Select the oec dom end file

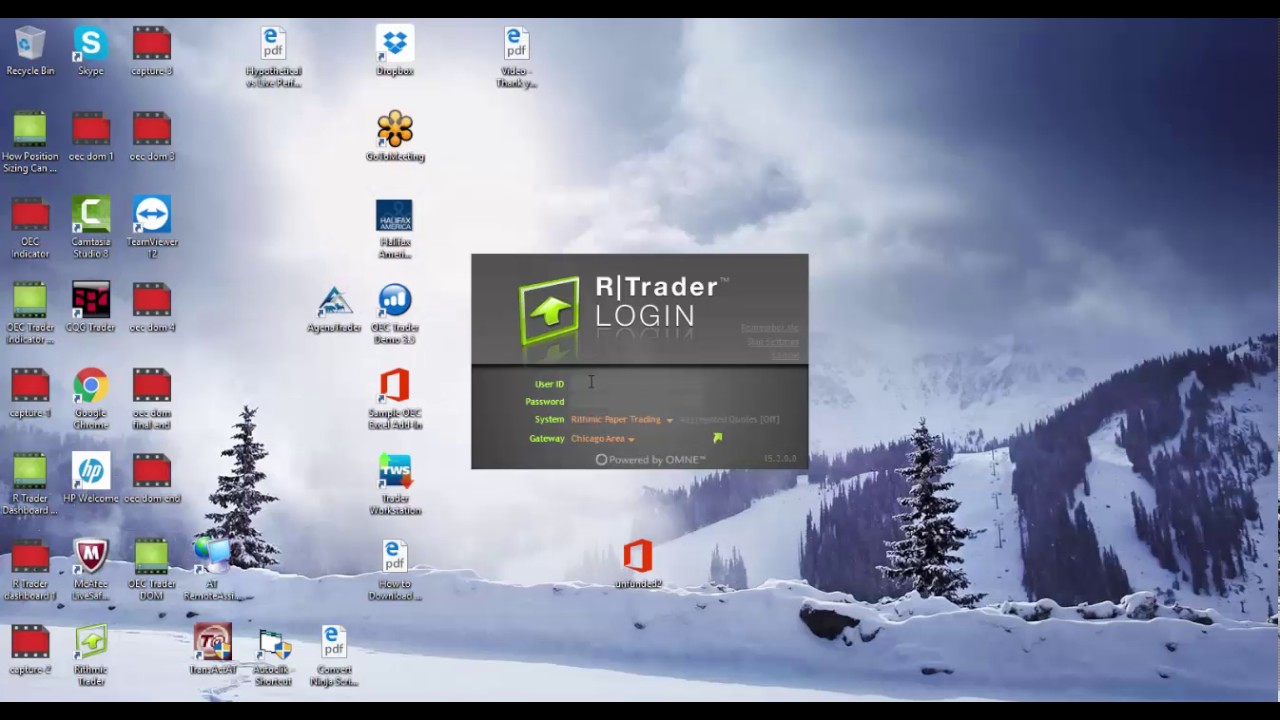click(152, 479)
